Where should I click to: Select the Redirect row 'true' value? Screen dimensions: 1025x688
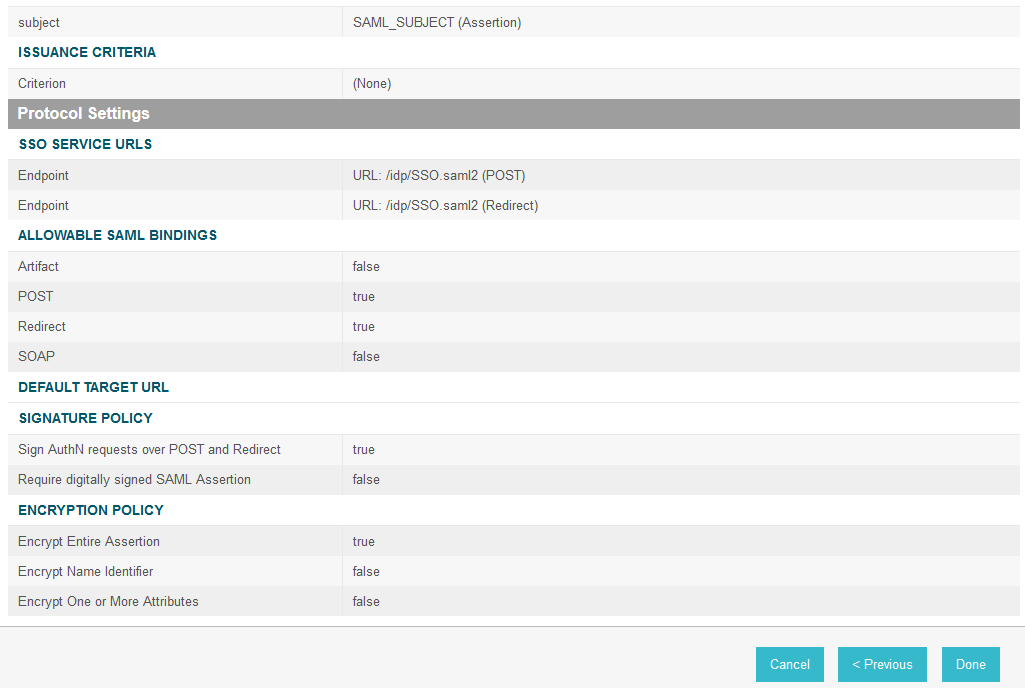pyautogui.click(x=363, y=326)
